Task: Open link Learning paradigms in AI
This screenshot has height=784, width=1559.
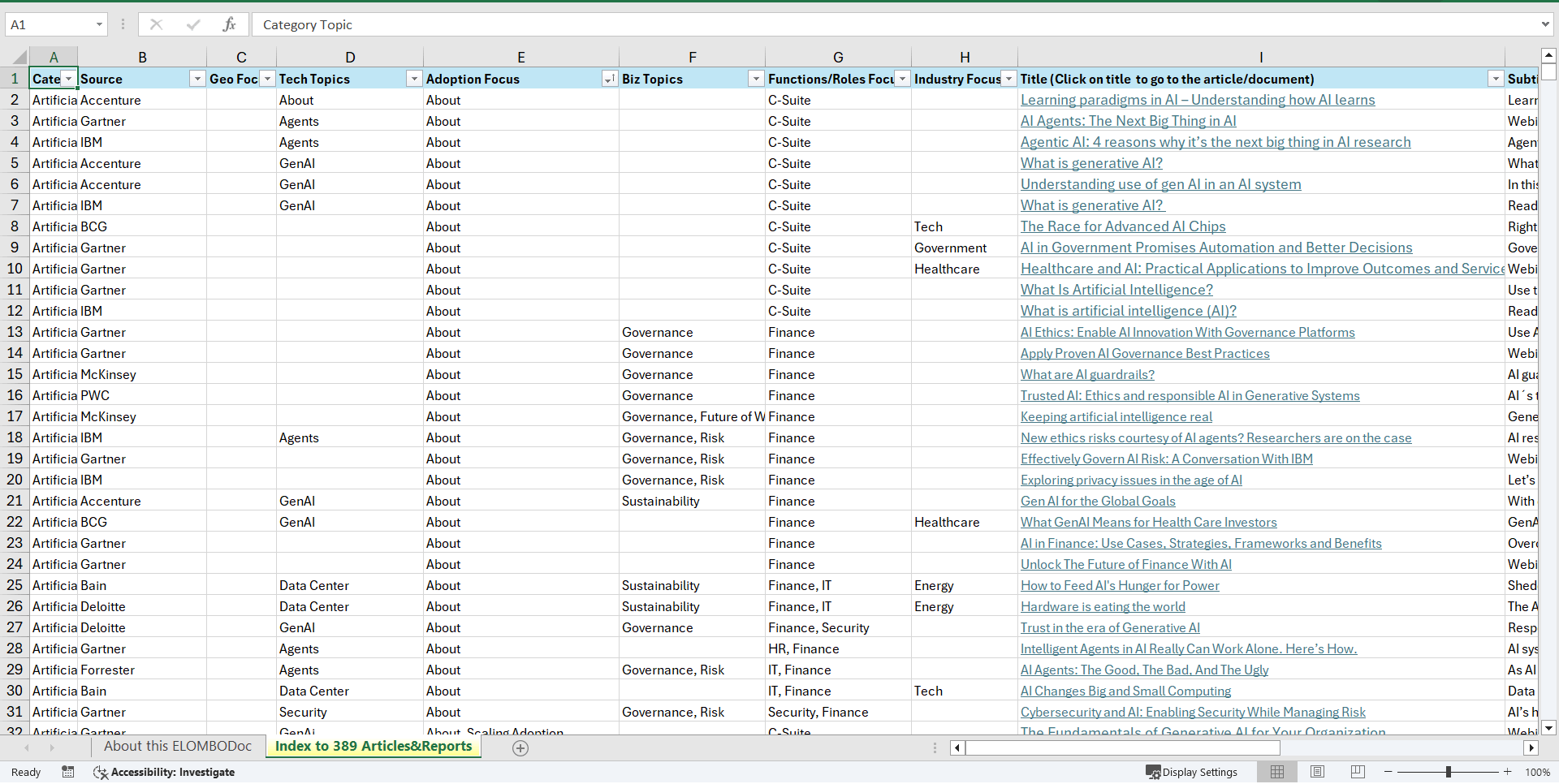Action: (x=1198, y=100)
